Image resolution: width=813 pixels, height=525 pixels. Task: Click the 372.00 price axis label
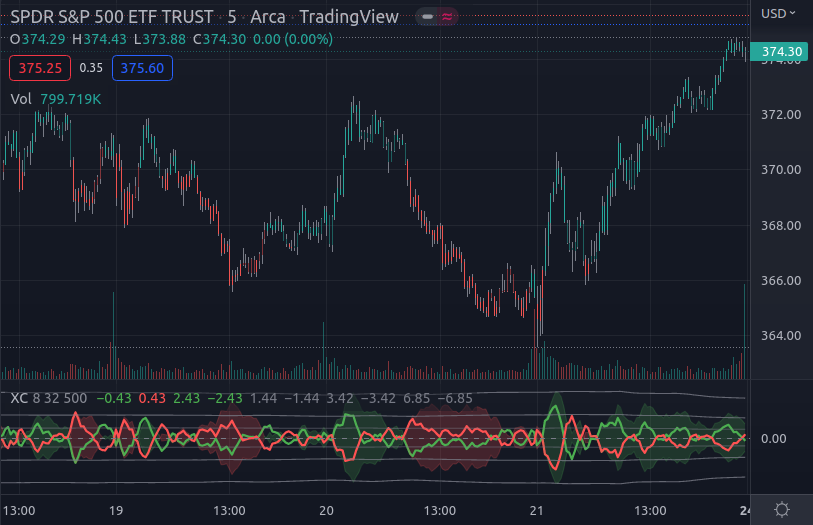coord(781,115)
